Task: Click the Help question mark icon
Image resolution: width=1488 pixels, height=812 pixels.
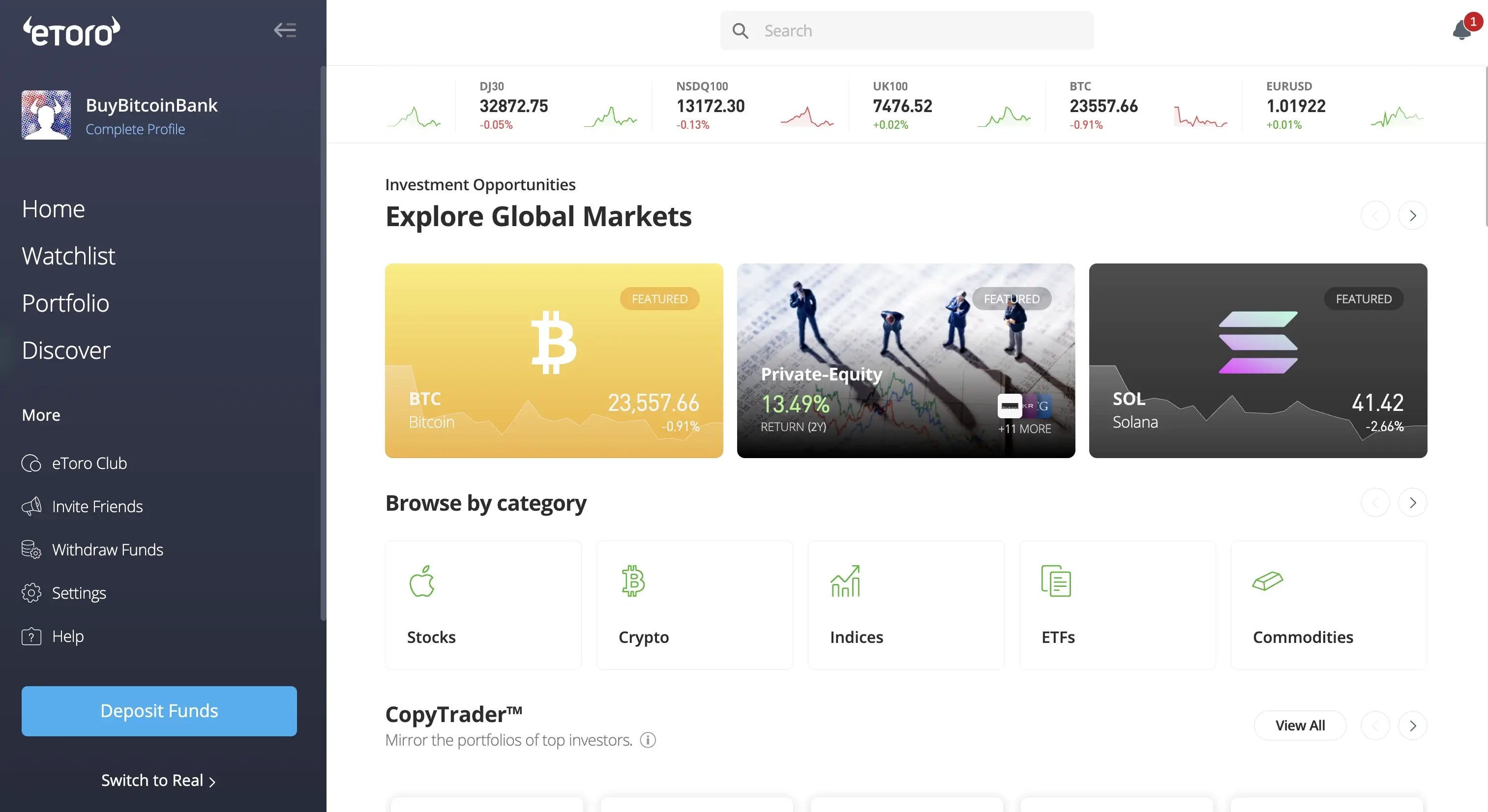Action: [x=31, y=636]
